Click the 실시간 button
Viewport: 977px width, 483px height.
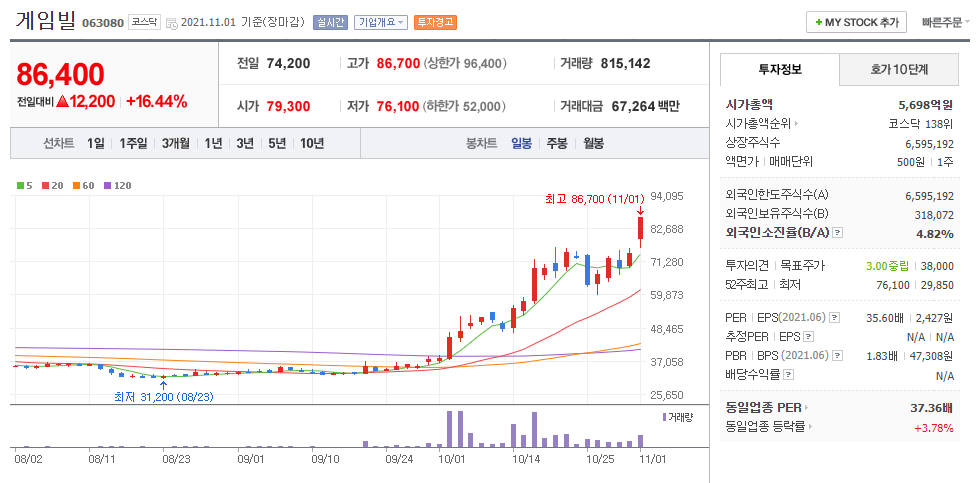click(x=330, y=22)
